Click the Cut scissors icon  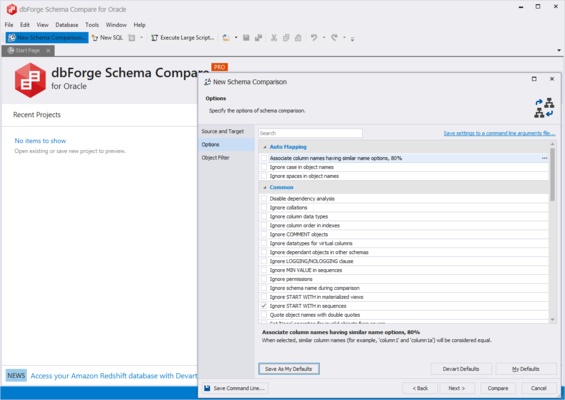pos(274,37)
